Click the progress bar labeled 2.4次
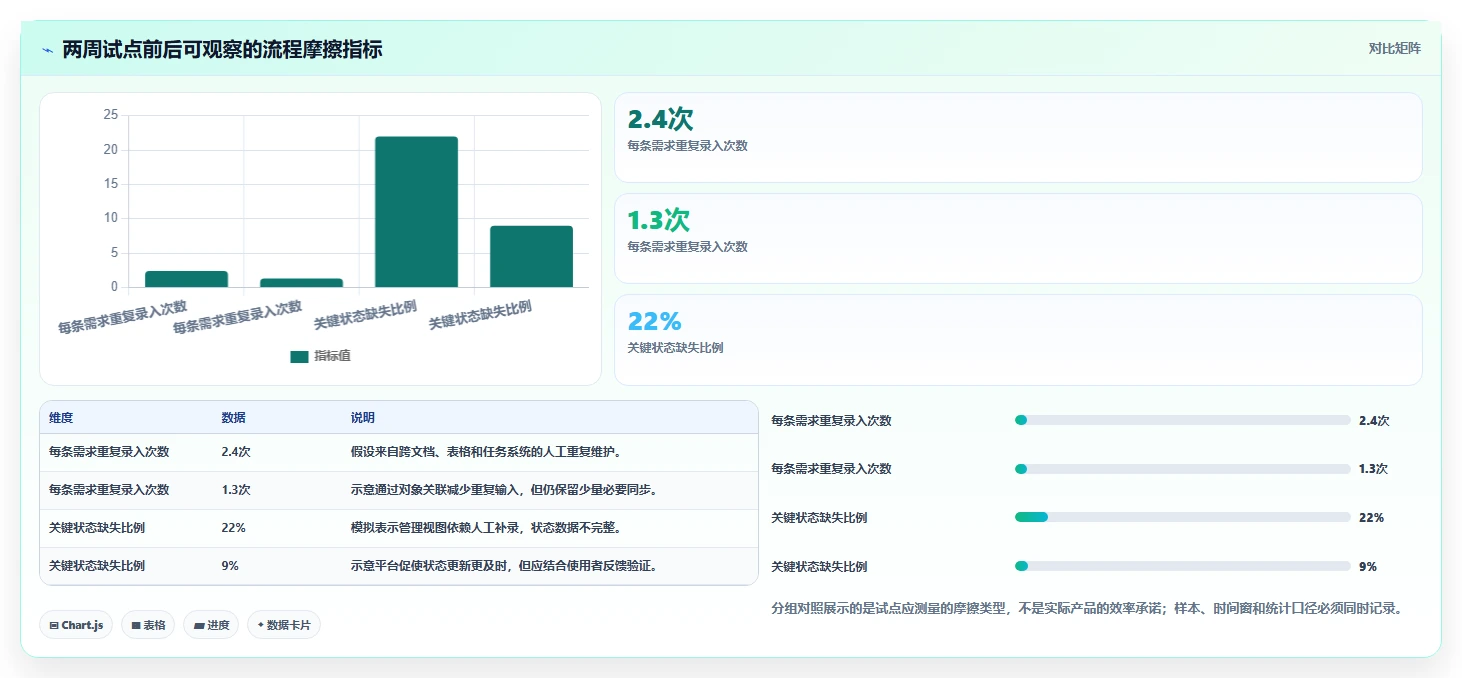Screen dimensions: 1462x678 (1183, 420)
